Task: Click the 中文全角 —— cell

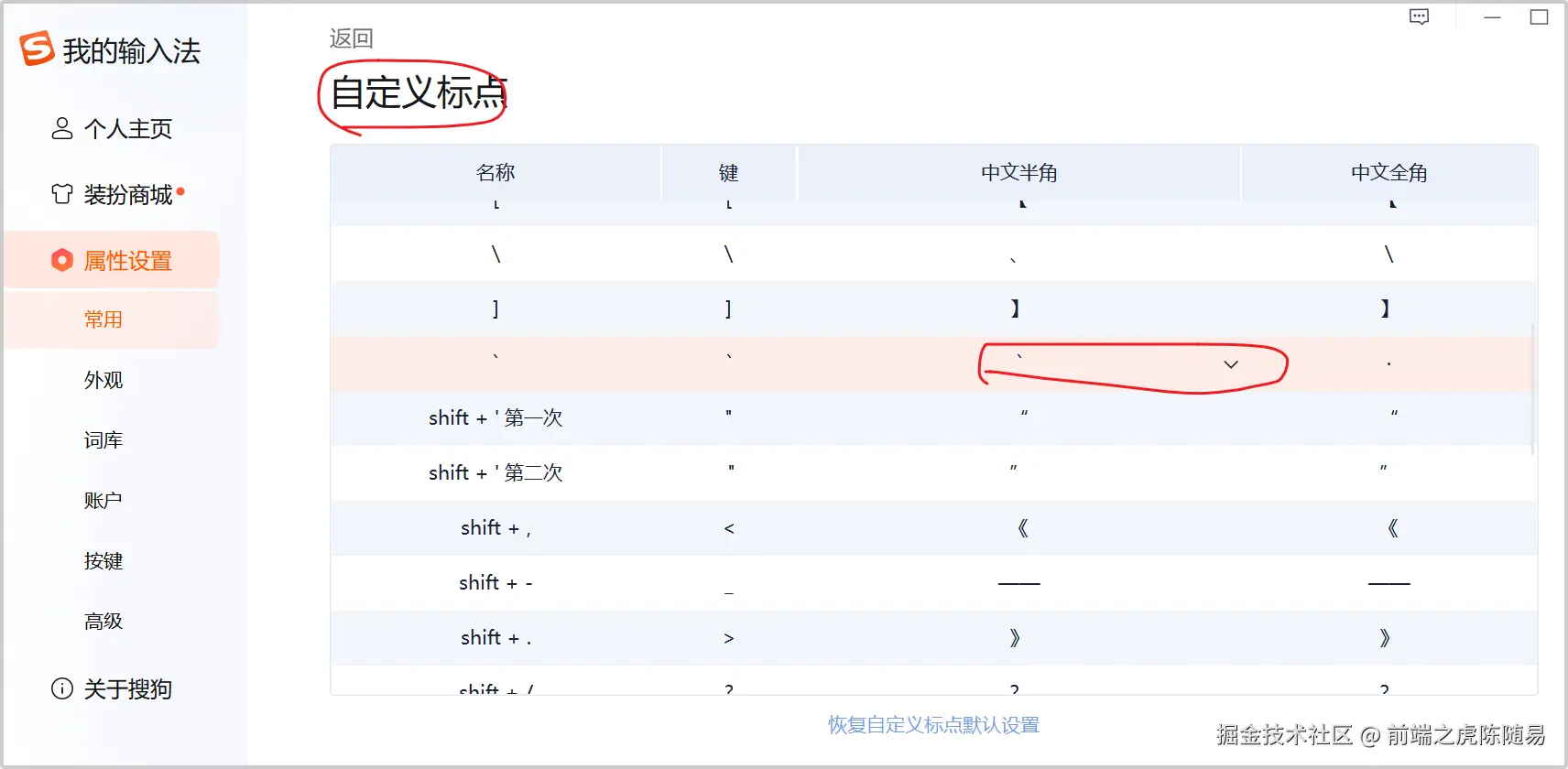Action: coord(1389,583)
